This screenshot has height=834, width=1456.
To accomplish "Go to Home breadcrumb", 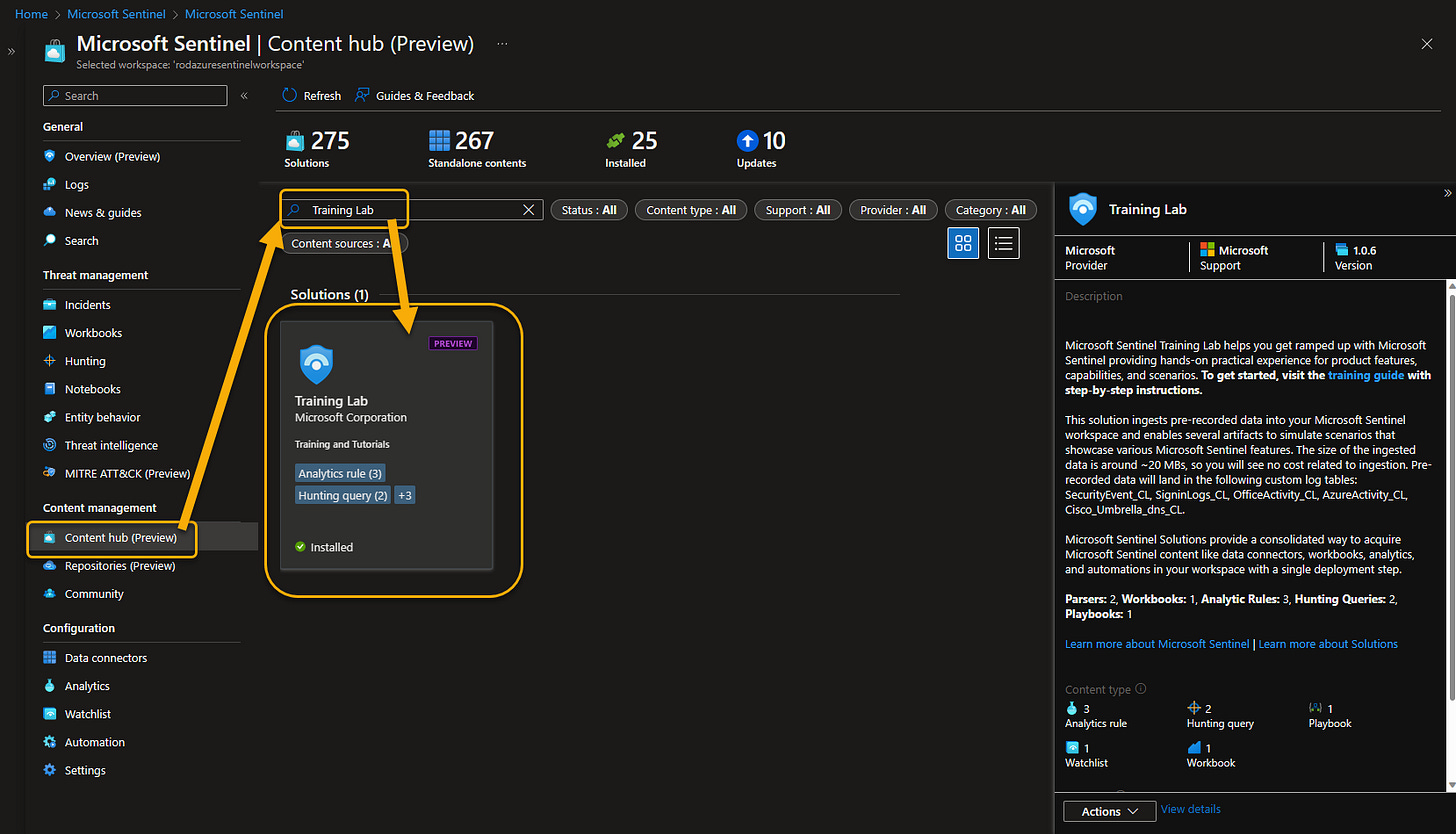I will 32,14.
